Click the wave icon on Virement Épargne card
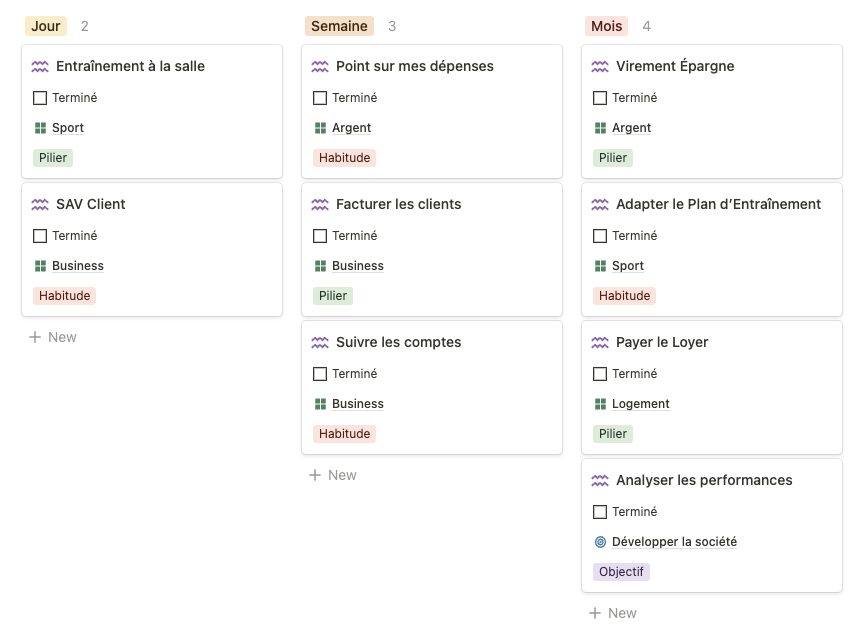The height and width of the screenshot is (629, 866). (600, 67)
